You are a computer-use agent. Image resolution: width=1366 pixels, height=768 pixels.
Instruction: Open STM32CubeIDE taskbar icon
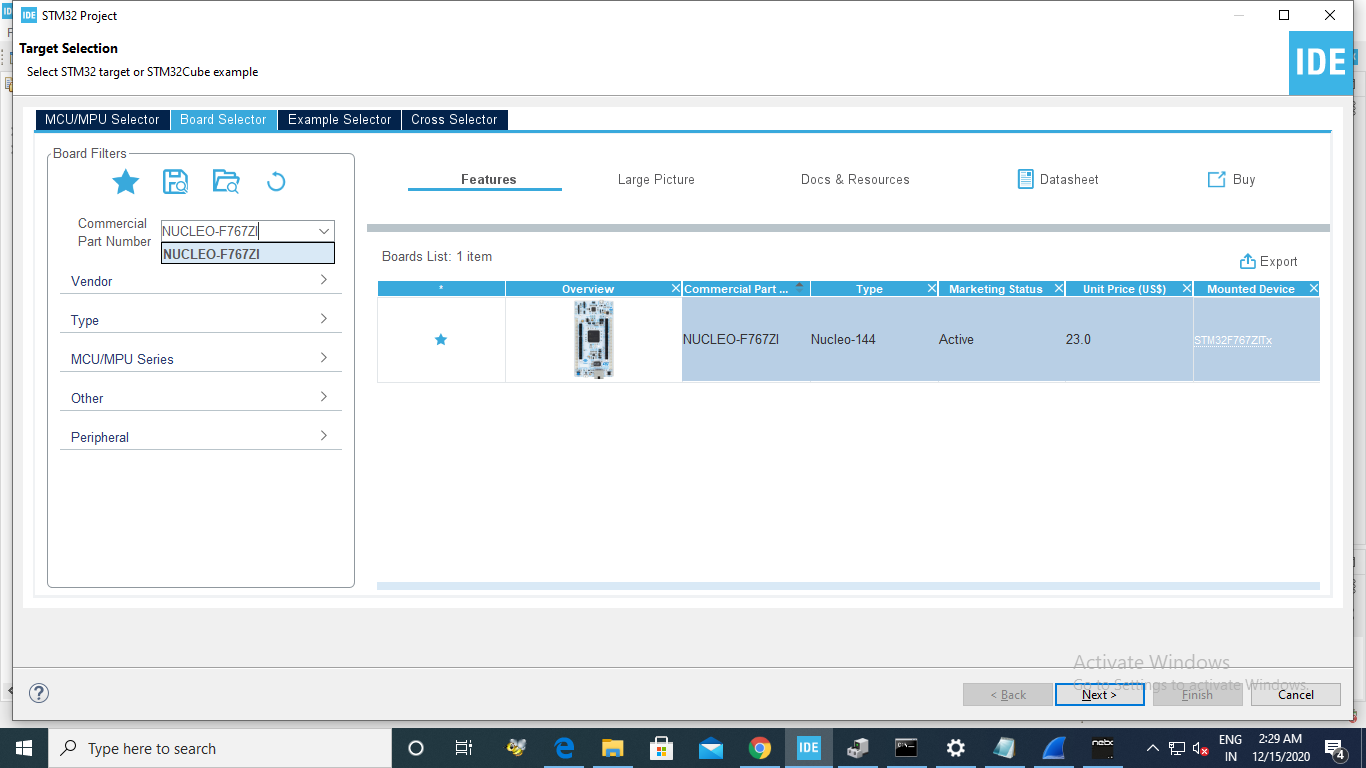[808, 748]
